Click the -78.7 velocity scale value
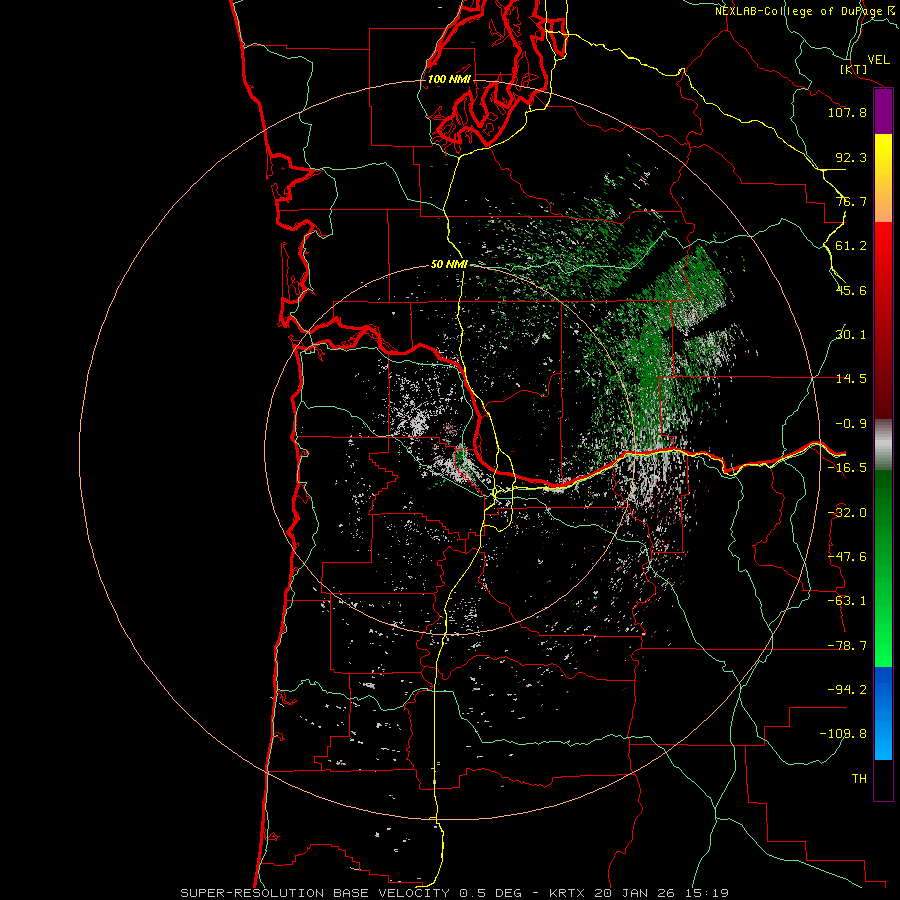Viewport: 900px width, 900px height. pos(847,646)
